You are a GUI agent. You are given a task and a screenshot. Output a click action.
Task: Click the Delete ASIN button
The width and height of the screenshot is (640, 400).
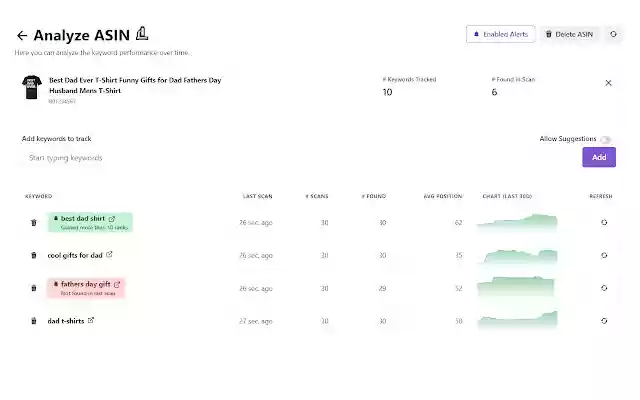pyautogui.click(x=569, y=34)
